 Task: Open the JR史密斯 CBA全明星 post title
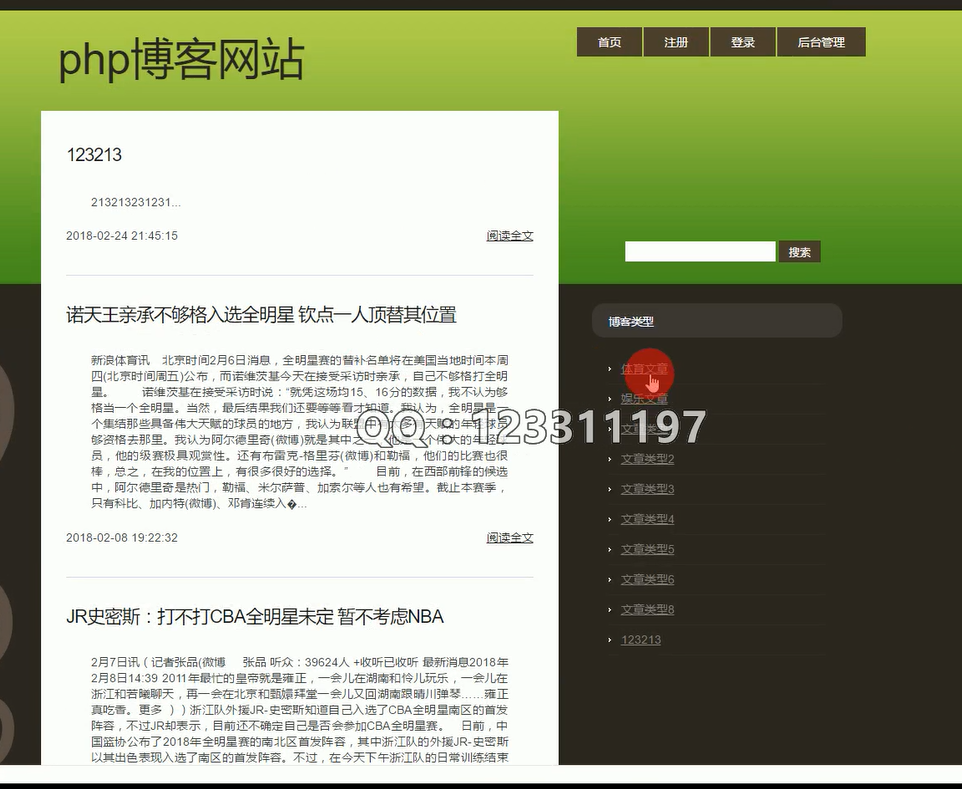coord(255,617)
